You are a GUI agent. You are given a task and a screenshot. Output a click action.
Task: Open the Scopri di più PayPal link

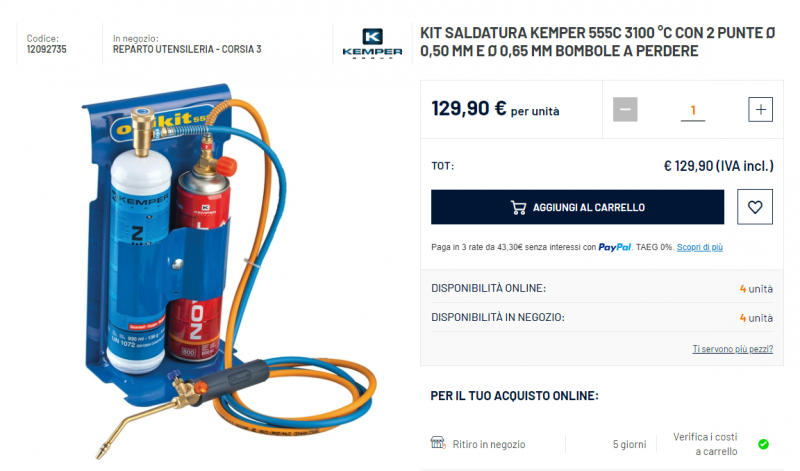click(x=699, y=247)
